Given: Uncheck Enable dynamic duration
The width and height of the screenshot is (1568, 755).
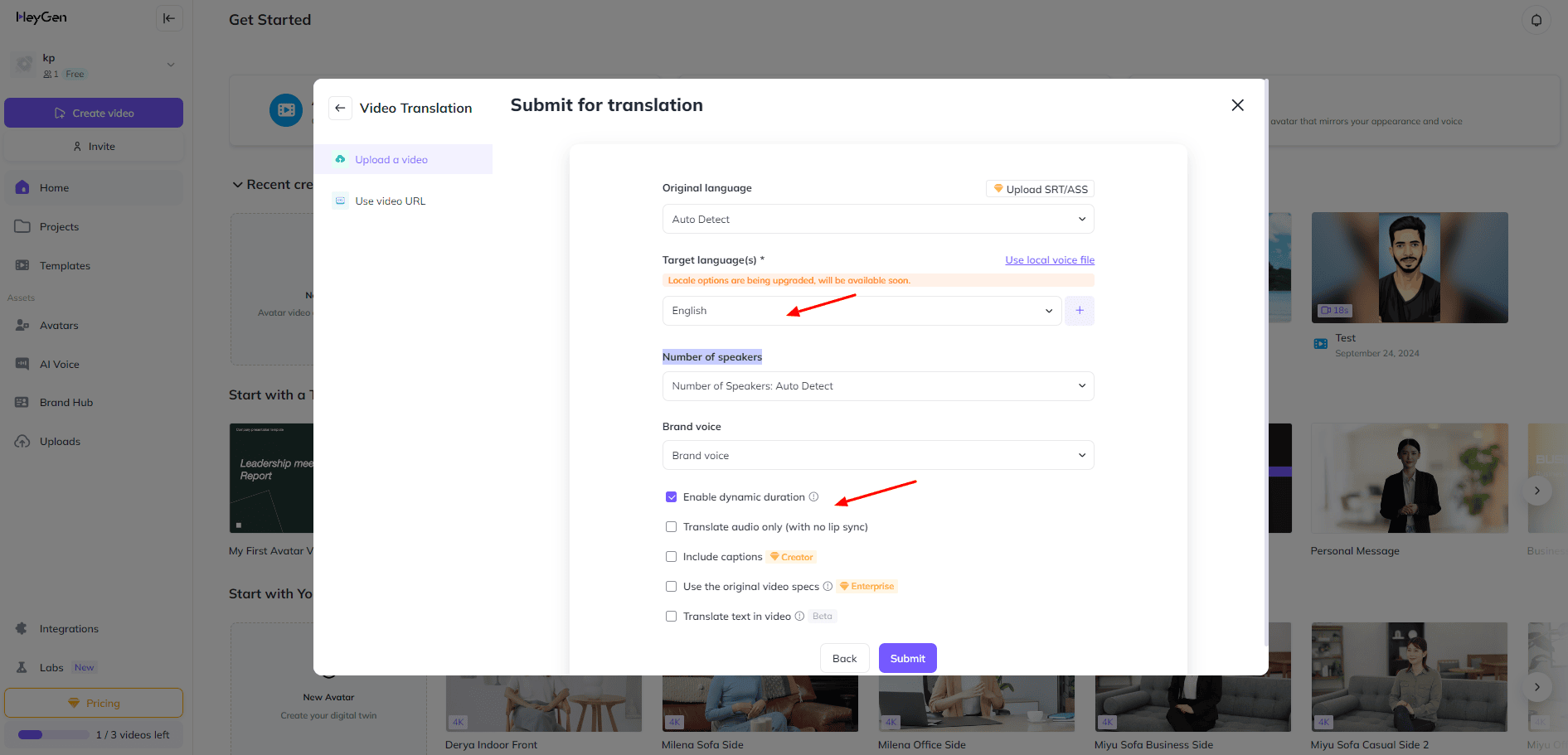Looking at the screenshot, I should [671, 497].
